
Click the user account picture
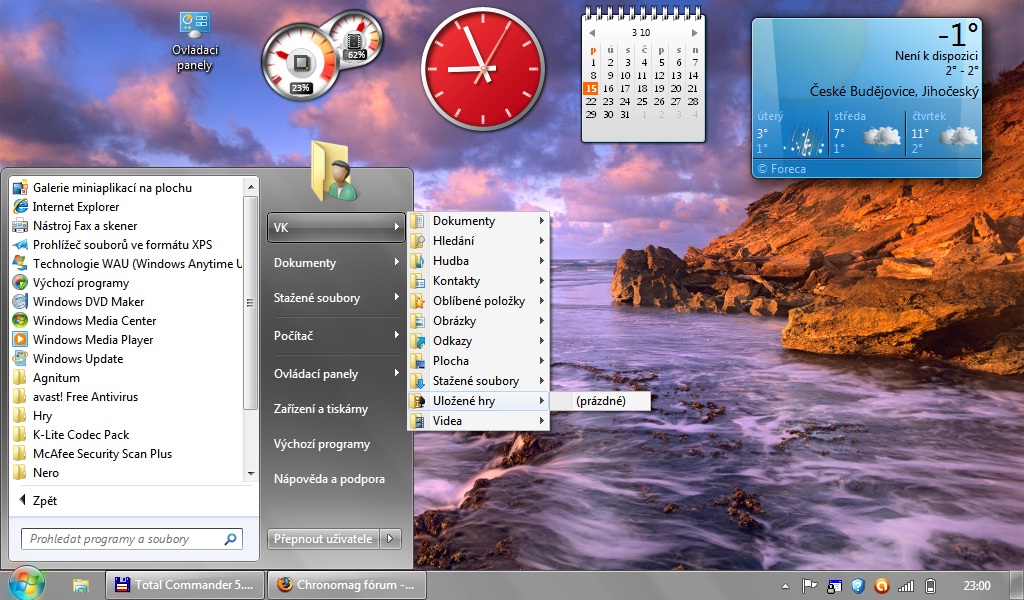334,172
